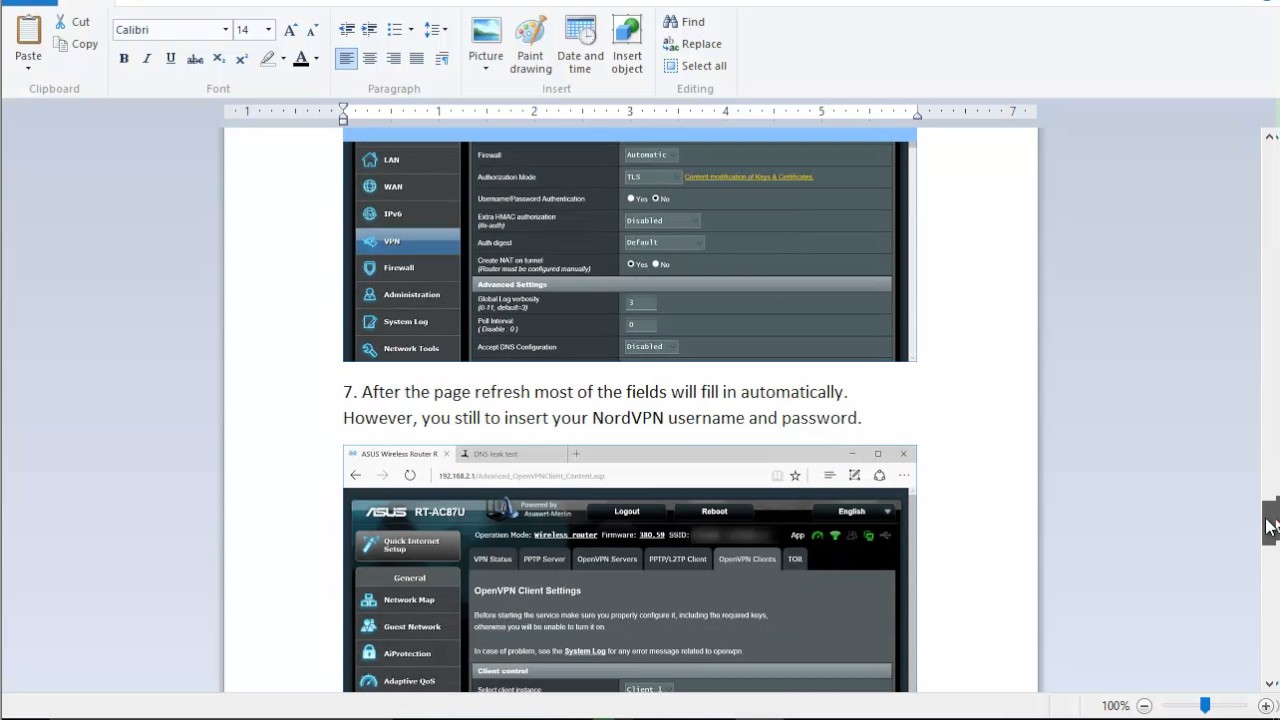Align text left
1280x720 pixels.
point(346,59)
